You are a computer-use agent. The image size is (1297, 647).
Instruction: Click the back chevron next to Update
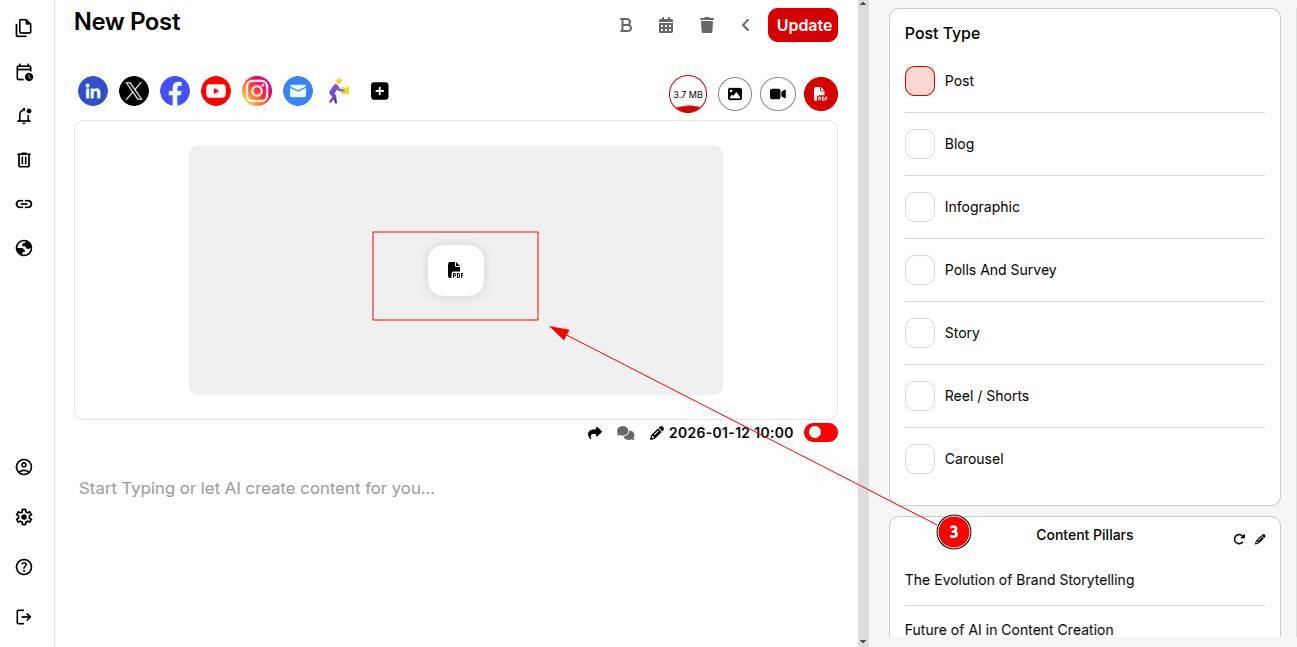click(x=746, y=25)
